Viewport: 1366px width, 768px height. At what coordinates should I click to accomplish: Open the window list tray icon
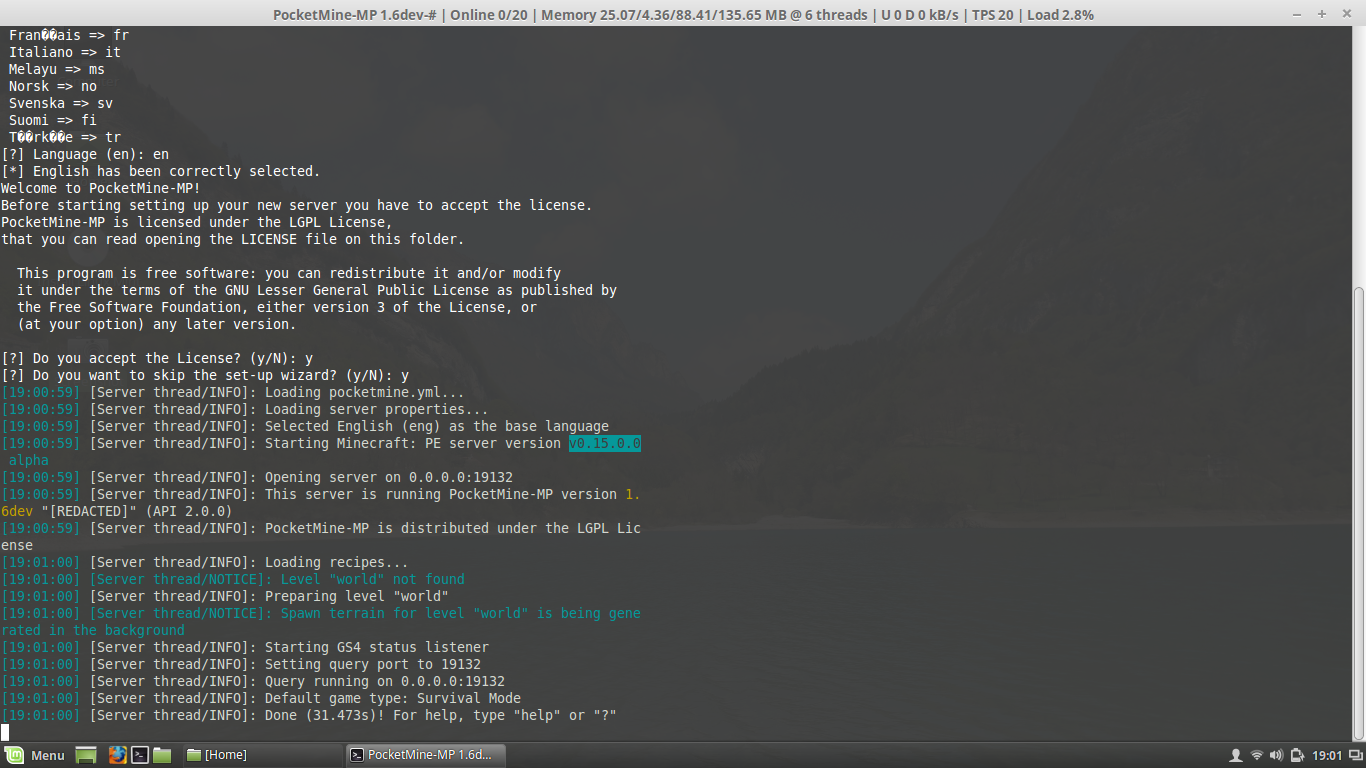(1354, 755)
